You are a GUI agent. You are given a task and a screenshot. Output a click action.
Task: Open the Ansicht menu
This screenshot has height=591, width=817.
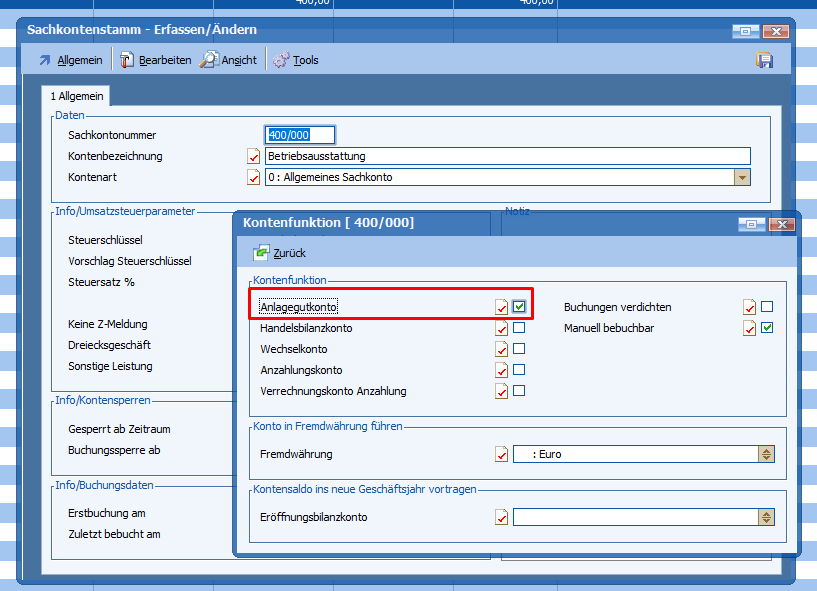(x=229, y=60)
